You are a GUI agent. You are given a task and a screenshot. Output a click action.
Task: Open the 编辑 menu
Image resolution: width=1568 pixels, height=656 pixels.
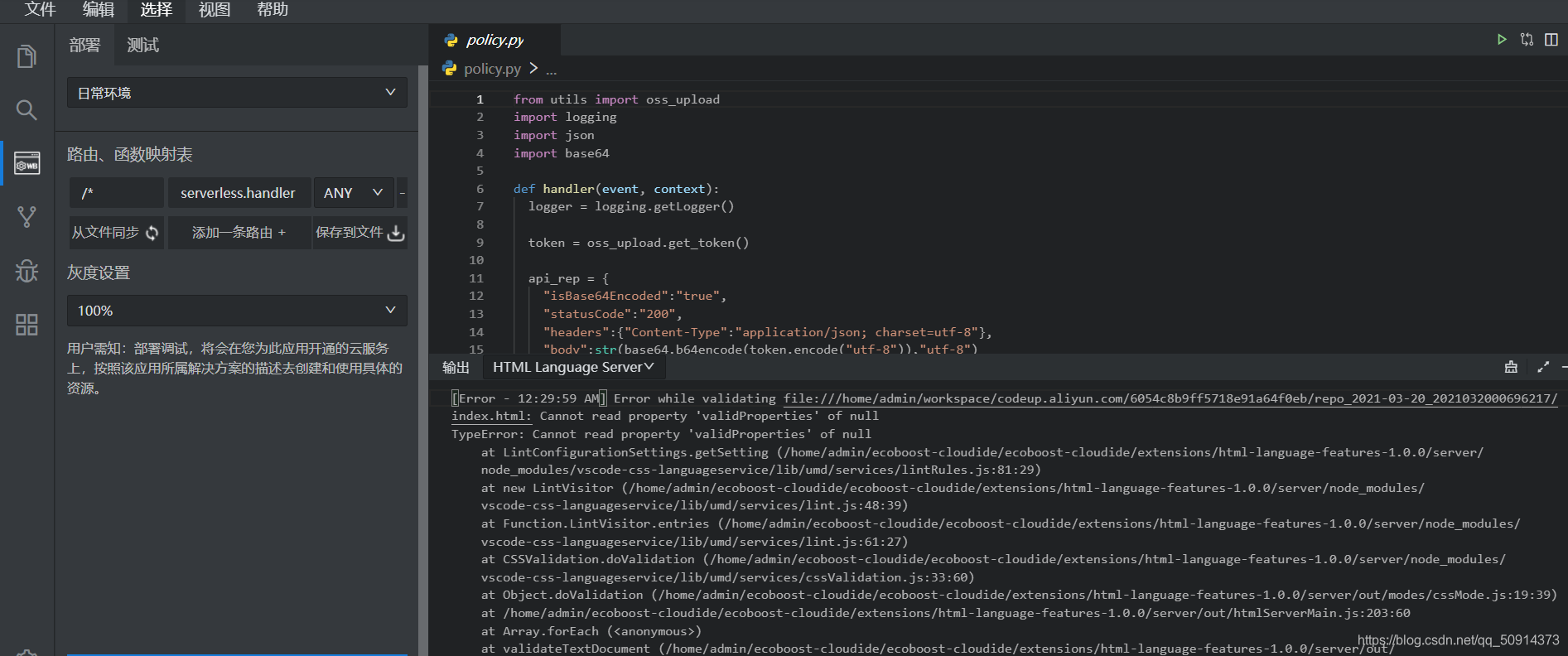coord(98,10)
